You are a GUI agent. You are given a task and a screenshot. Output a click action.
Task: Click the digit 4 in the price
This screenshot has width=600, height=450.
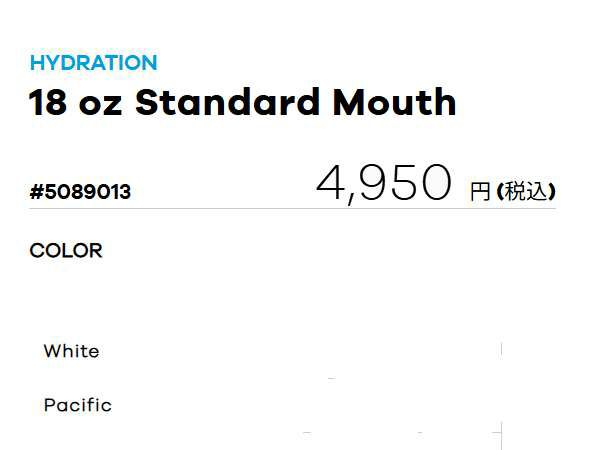(332, 184)
